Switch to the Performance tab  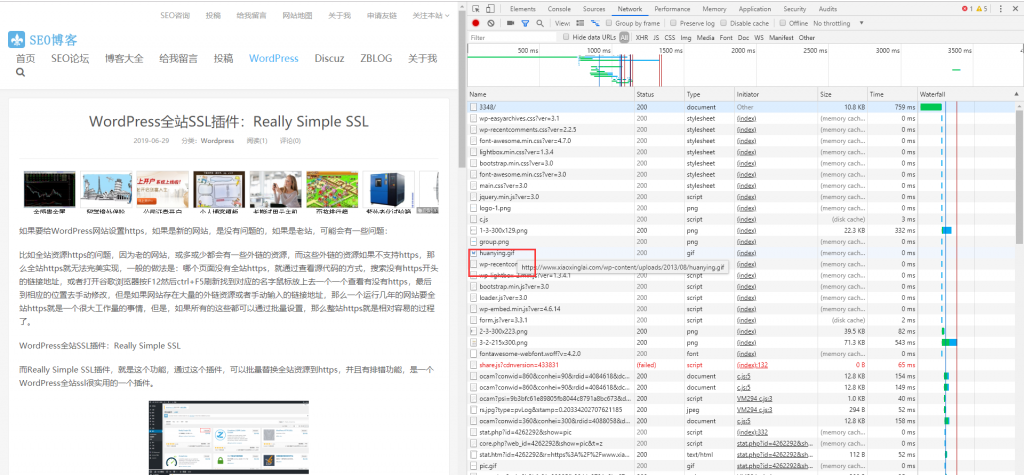coord(673,9)
